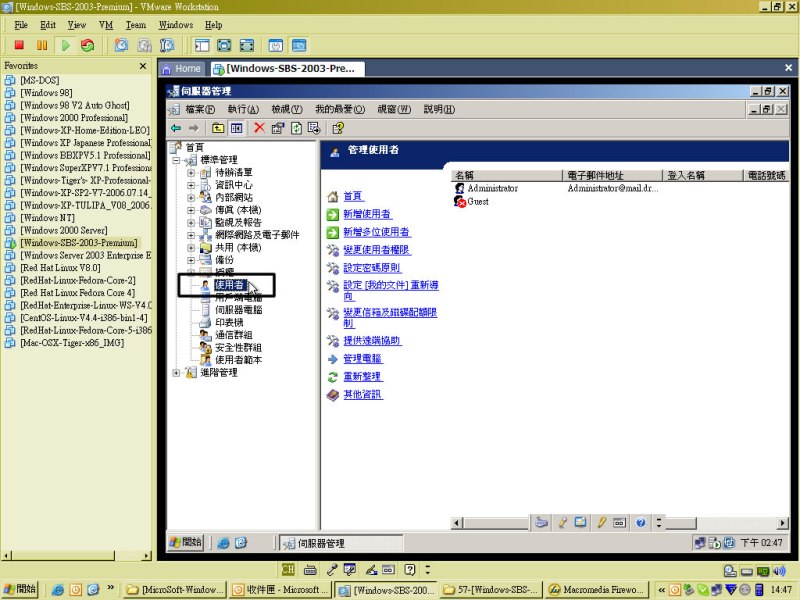Open the 說明(H) menu in 伺服器管理

(439, 109)
